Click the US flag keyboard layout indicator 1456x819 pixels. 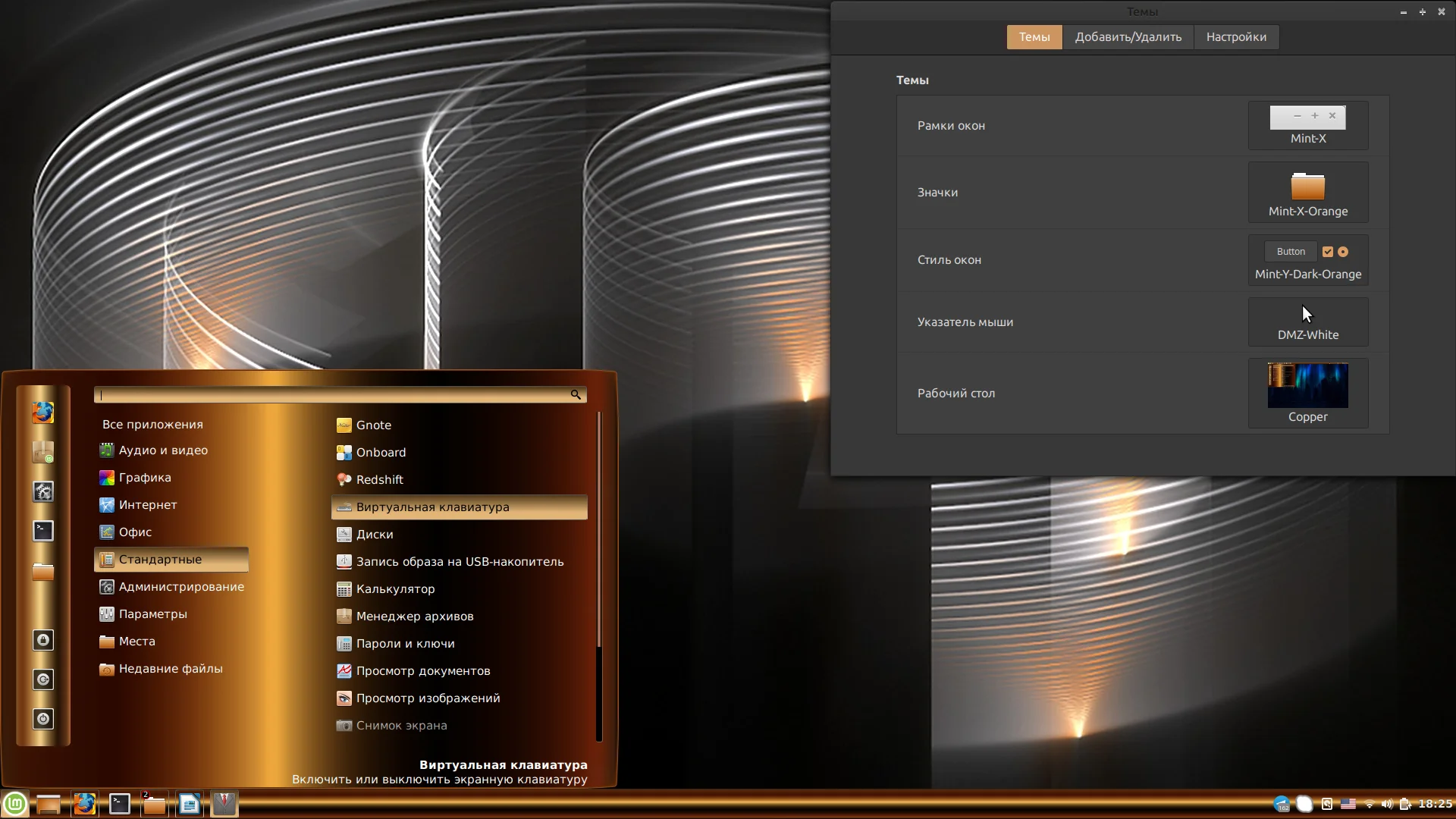[x=1348, y=804]
